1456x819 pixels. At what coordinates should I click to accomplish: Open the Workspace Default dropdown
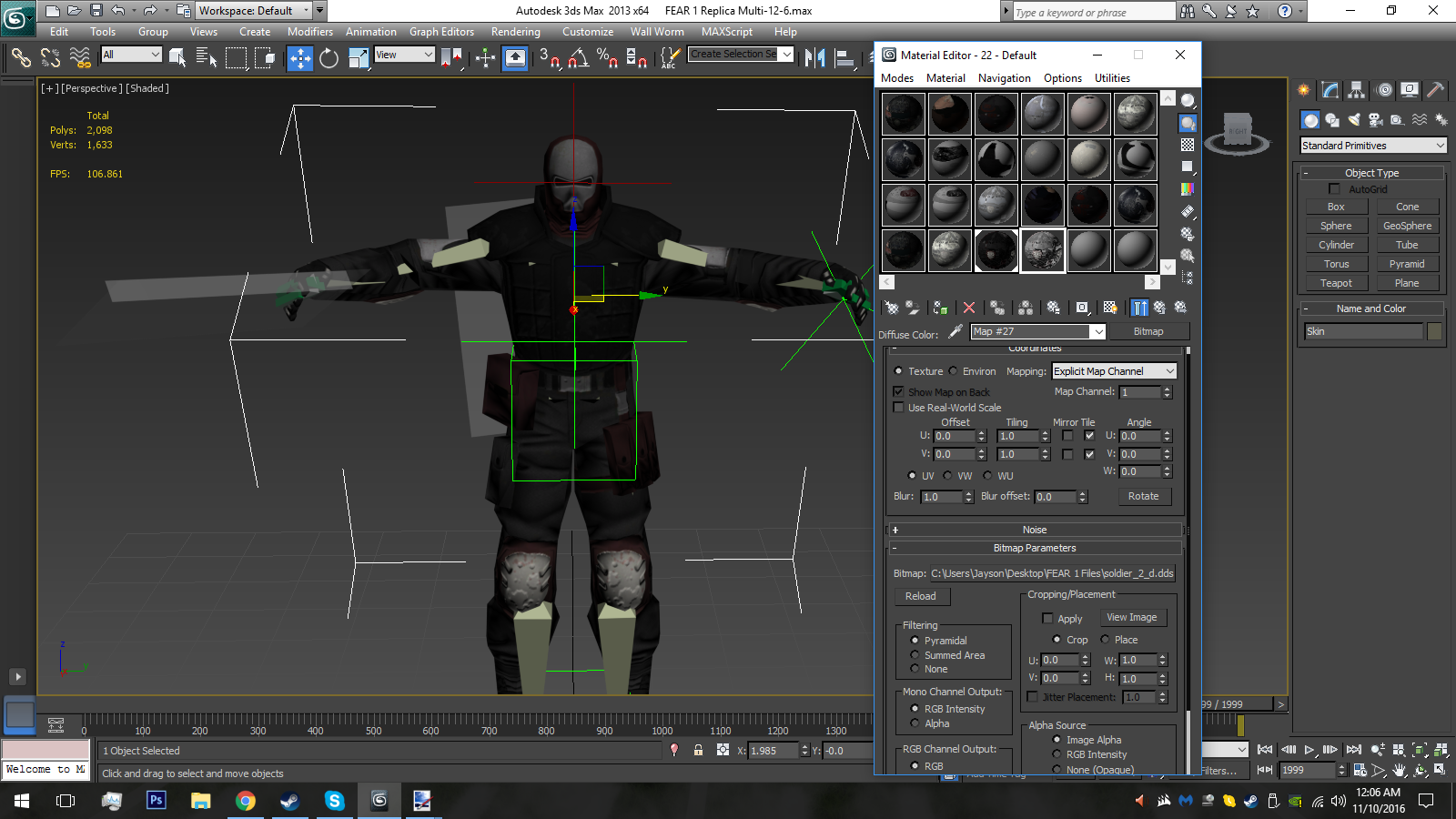coord(255,11)
